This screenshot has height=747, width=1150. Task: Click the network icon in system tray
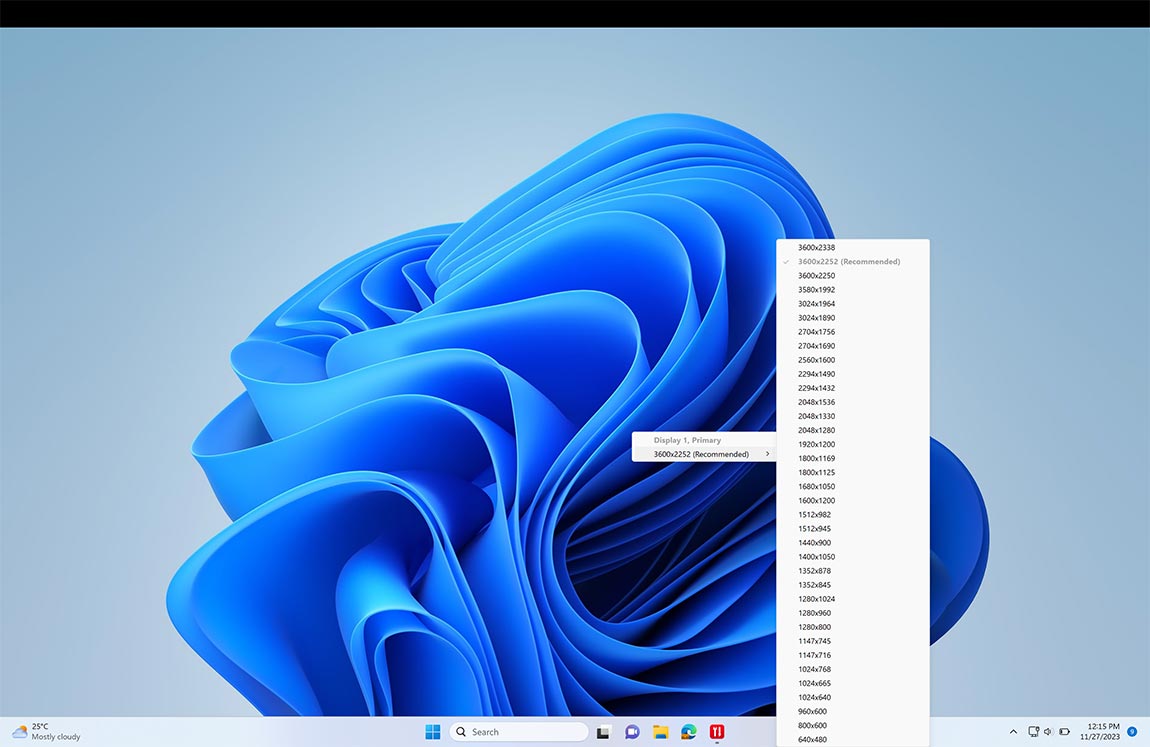click(1033, 732)
